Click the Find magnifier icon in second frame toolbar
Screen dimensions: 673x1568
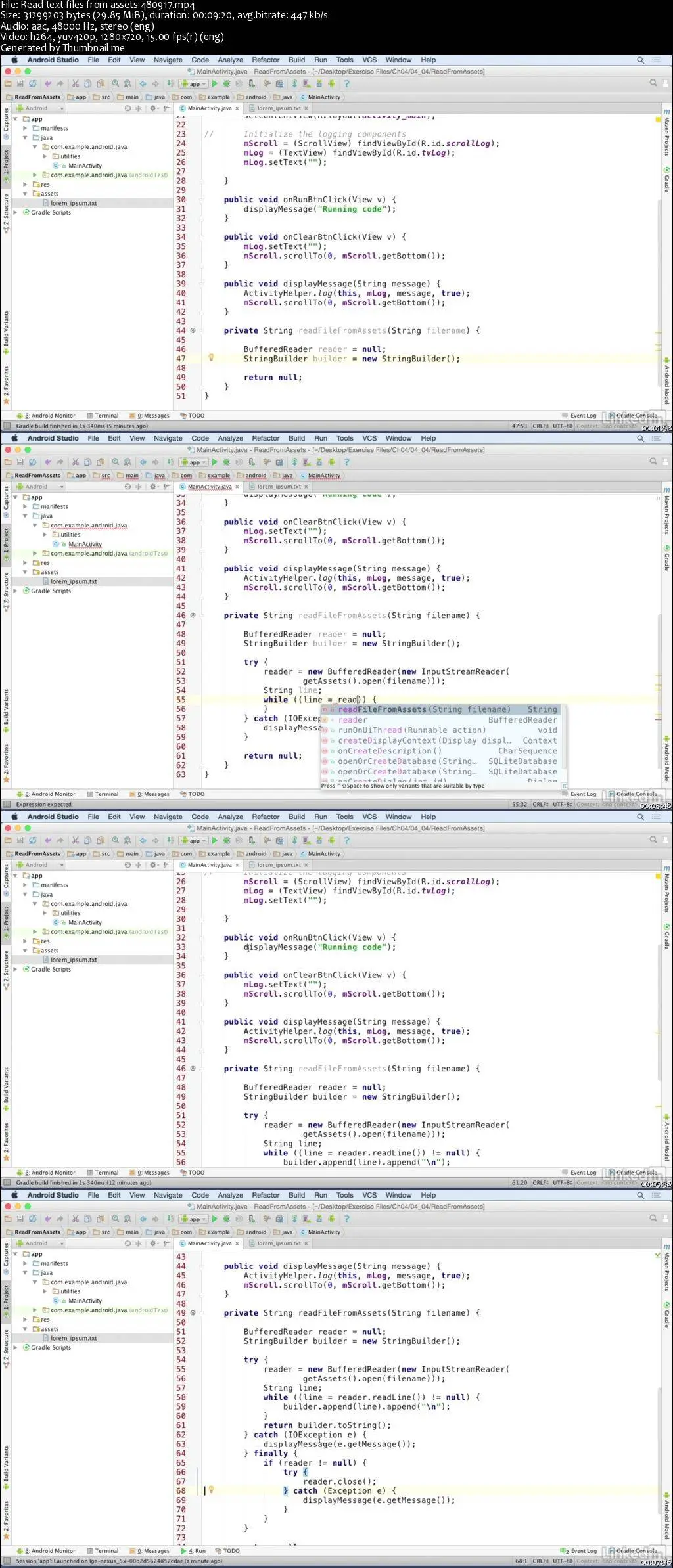pyautogui.click(x=116, y=462)
